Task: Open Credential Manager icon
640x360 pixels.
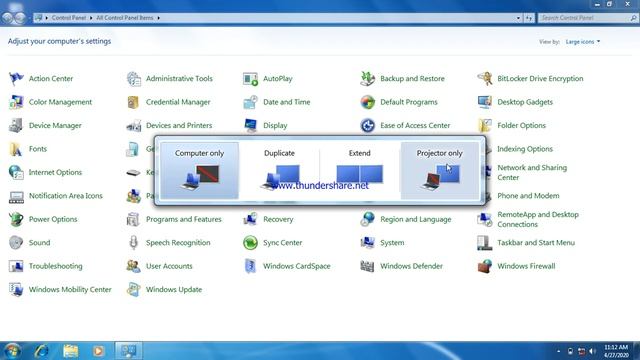Action: (x=133, y=102)
